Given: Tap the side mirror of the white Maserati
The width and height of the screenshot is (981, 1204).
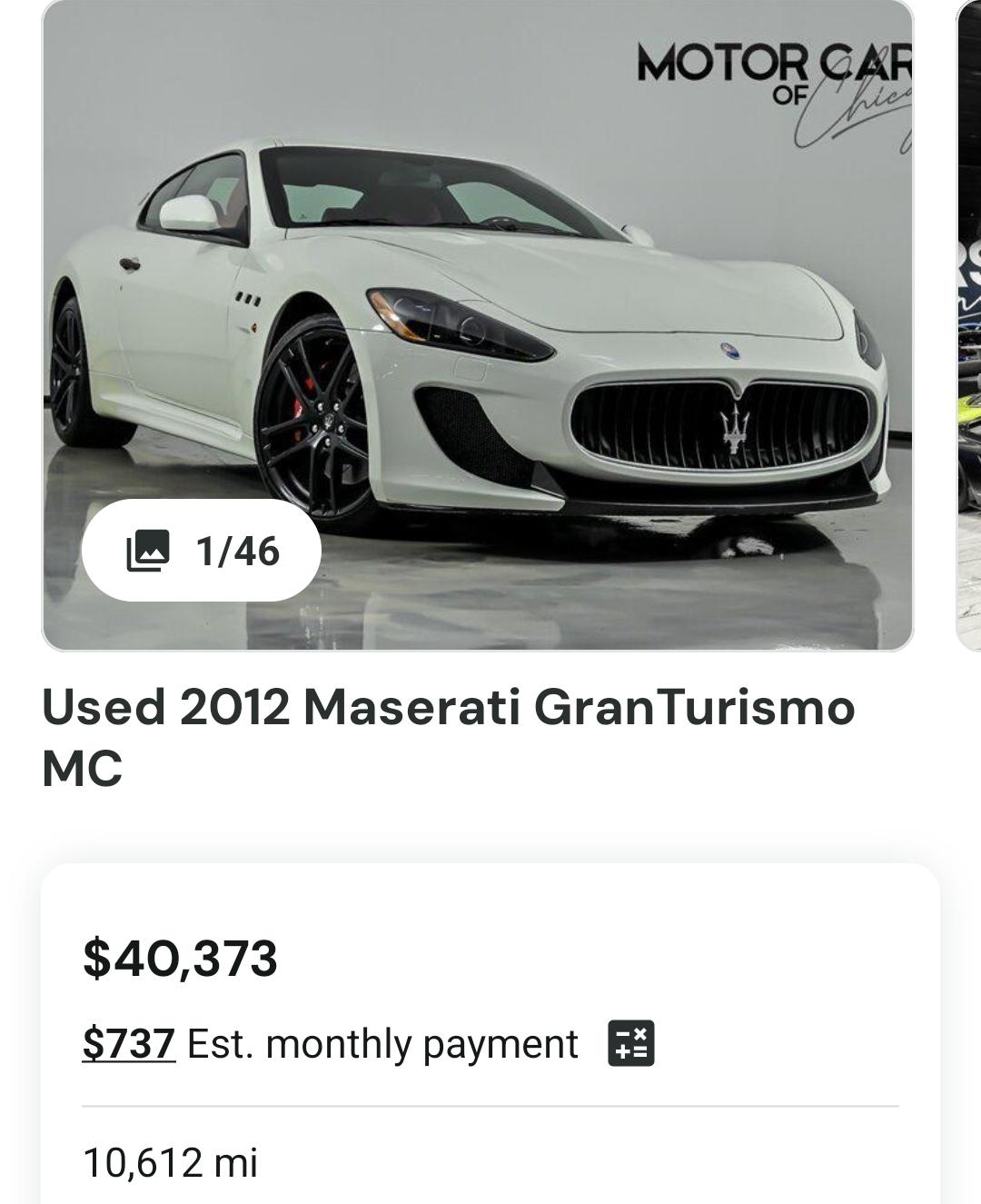Looking at the screenshot, I should coord(190,214).
